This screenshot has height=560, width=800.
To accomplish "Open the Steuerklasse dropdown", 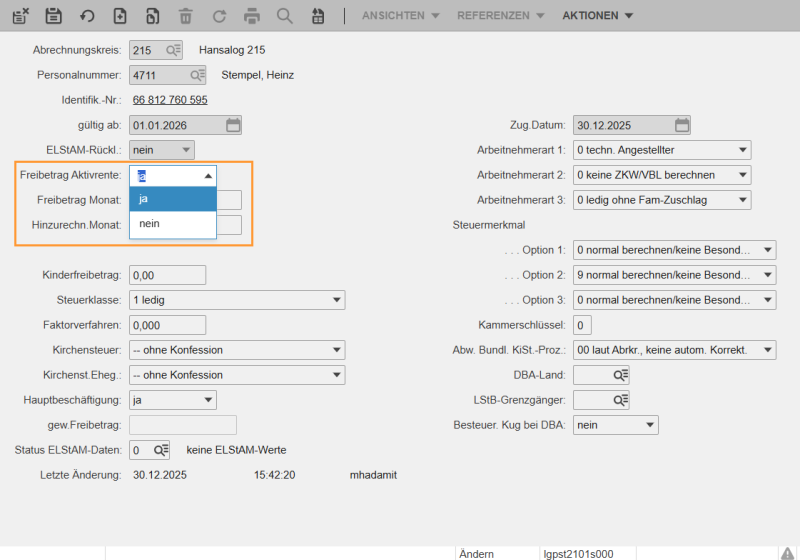I will [337, 300].
